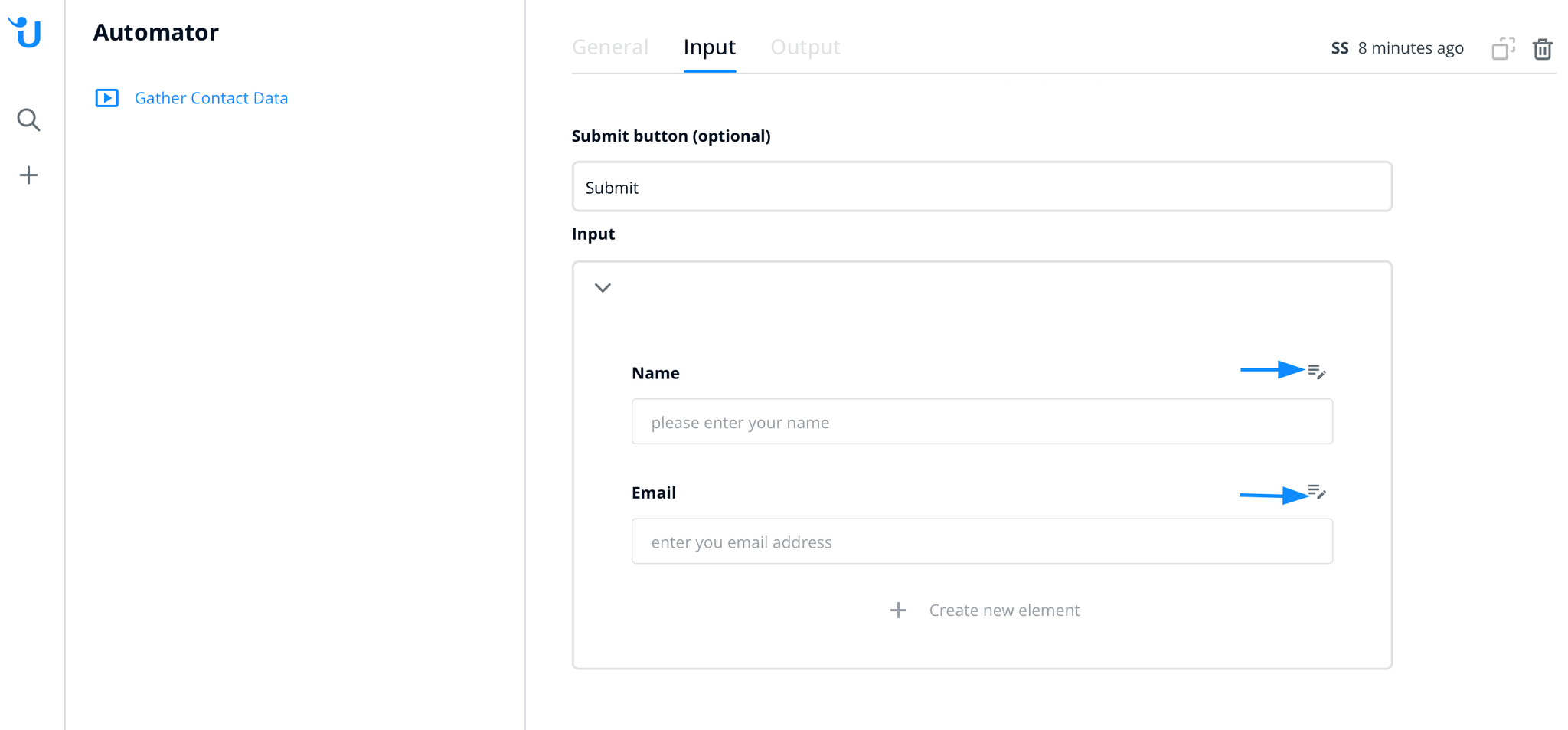Screen dimensions: 1568x730
Task: Focus the 'please enter your name' field
Action: click(x=982, y=422)
